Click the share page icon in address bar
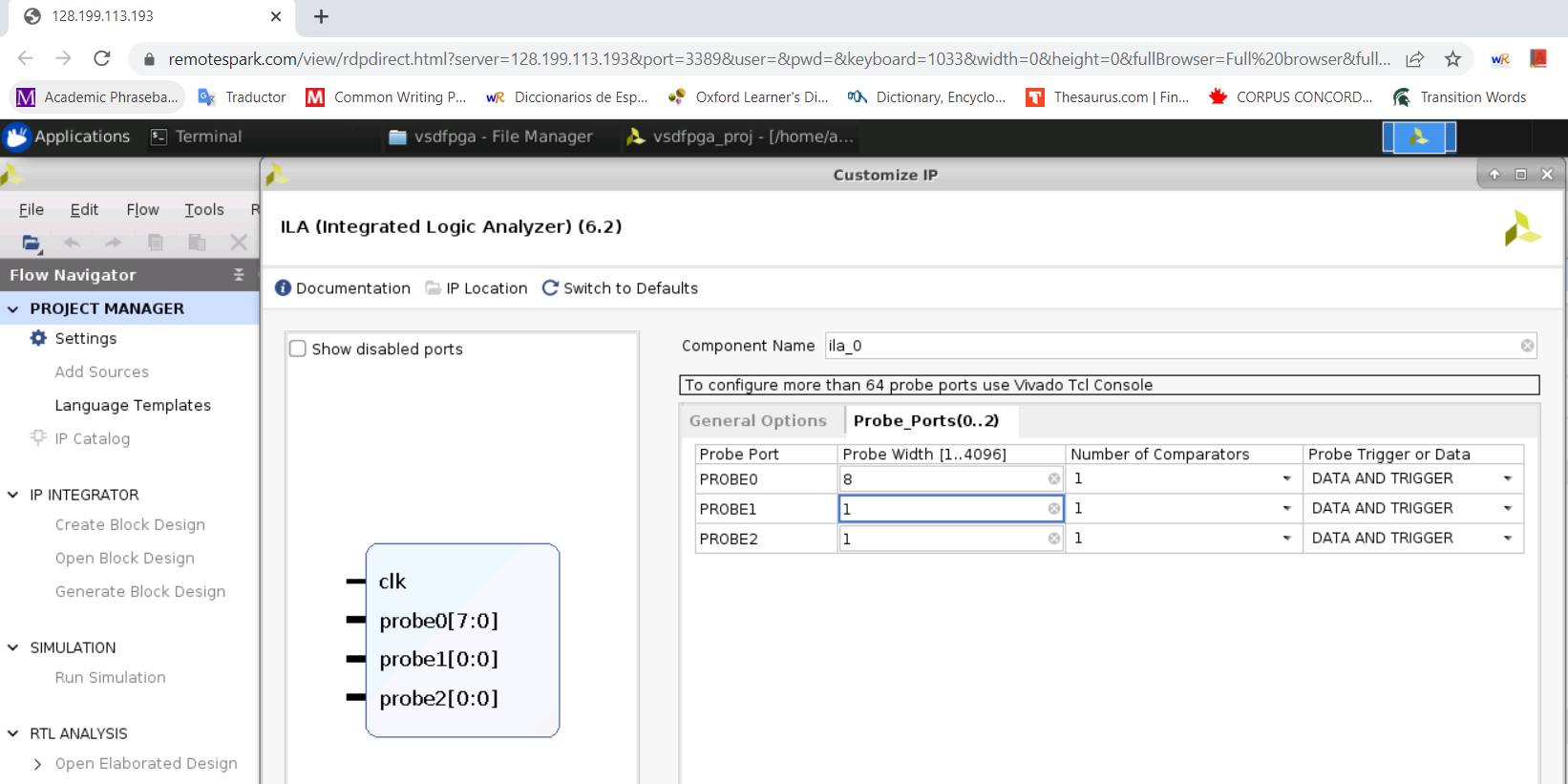This screenshot has width=1568, height=784. click(x=1414, y=59)
